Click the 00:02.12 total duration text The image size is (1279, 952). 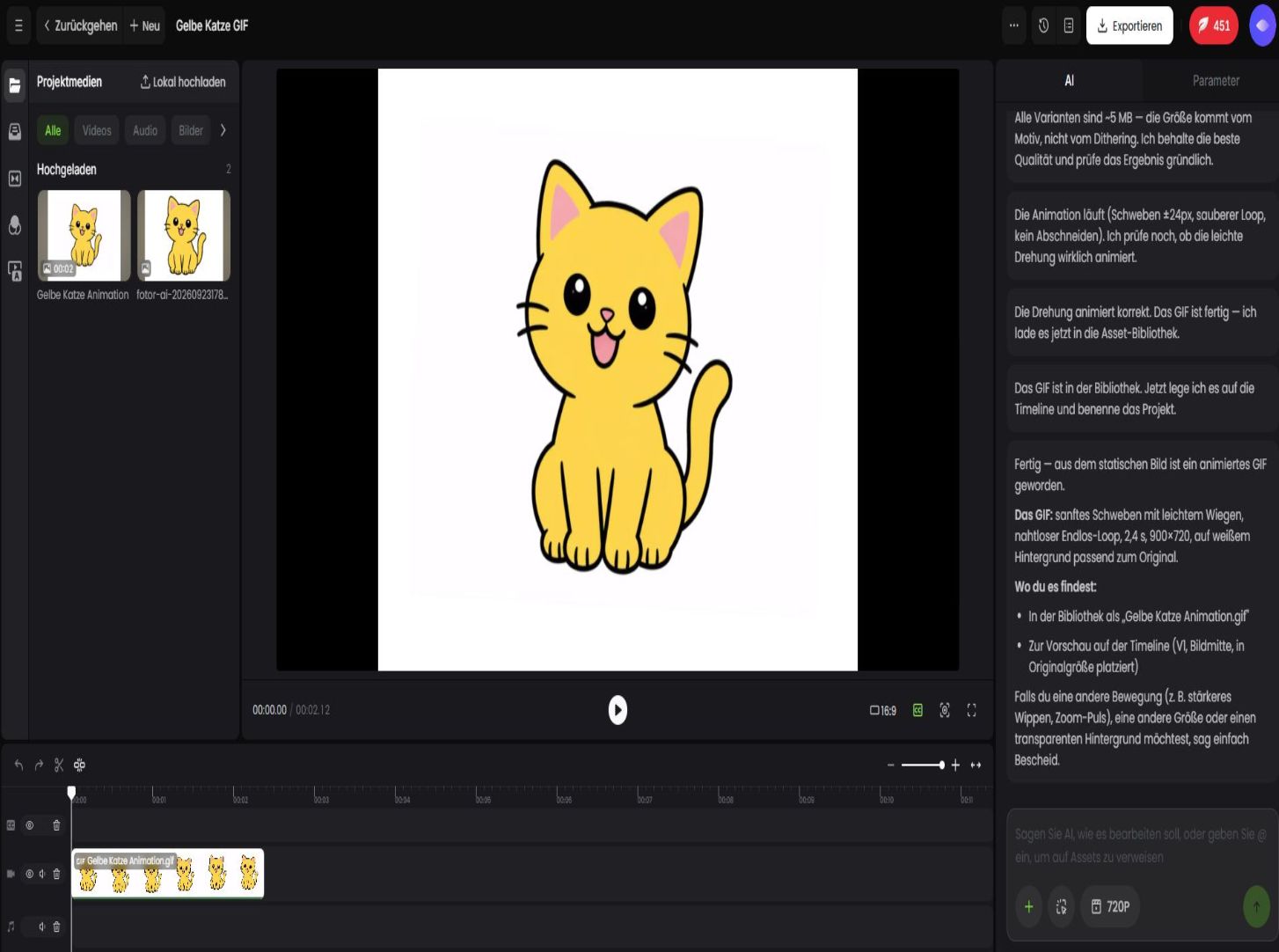tap(312, 710)
